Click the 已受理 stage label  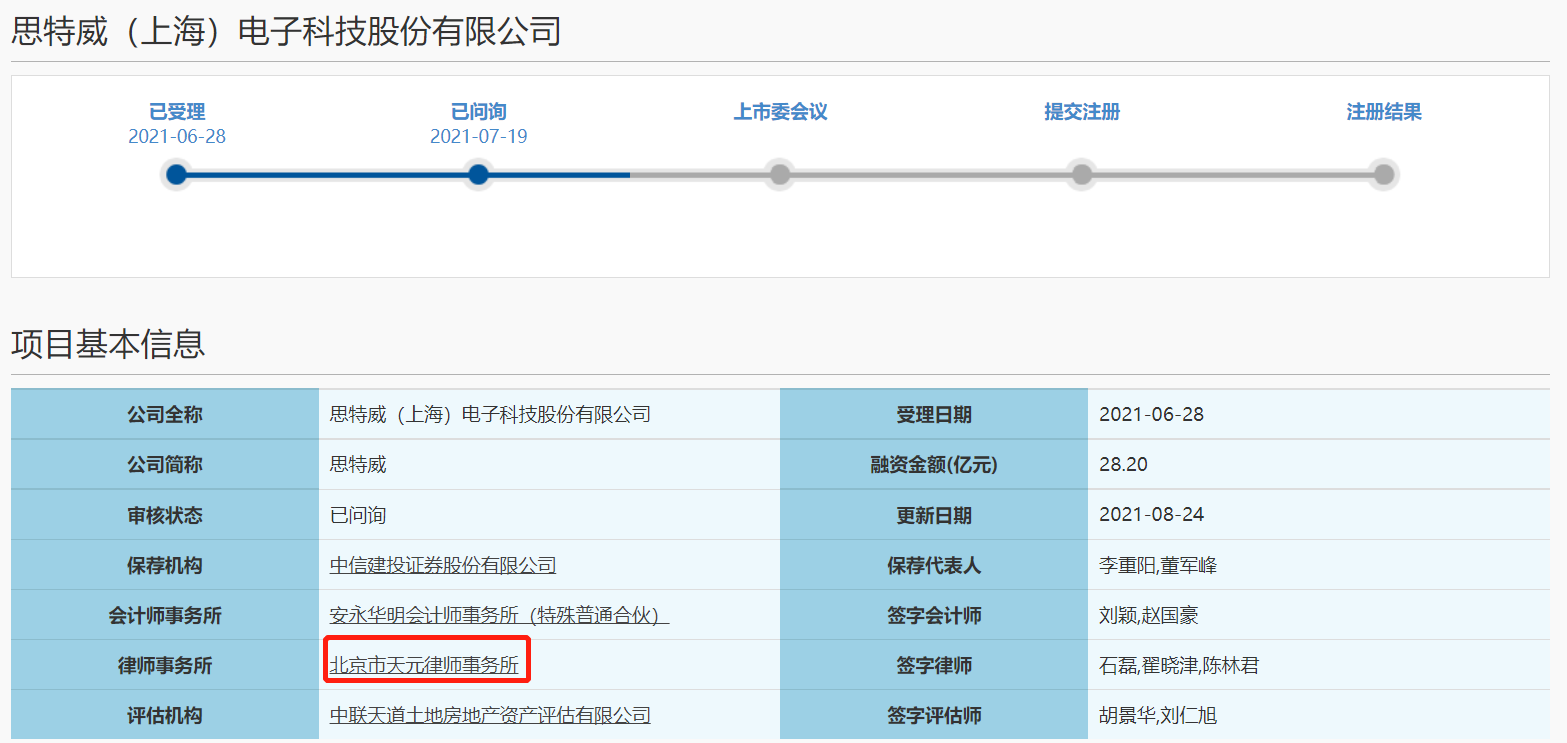coord(177,112)
